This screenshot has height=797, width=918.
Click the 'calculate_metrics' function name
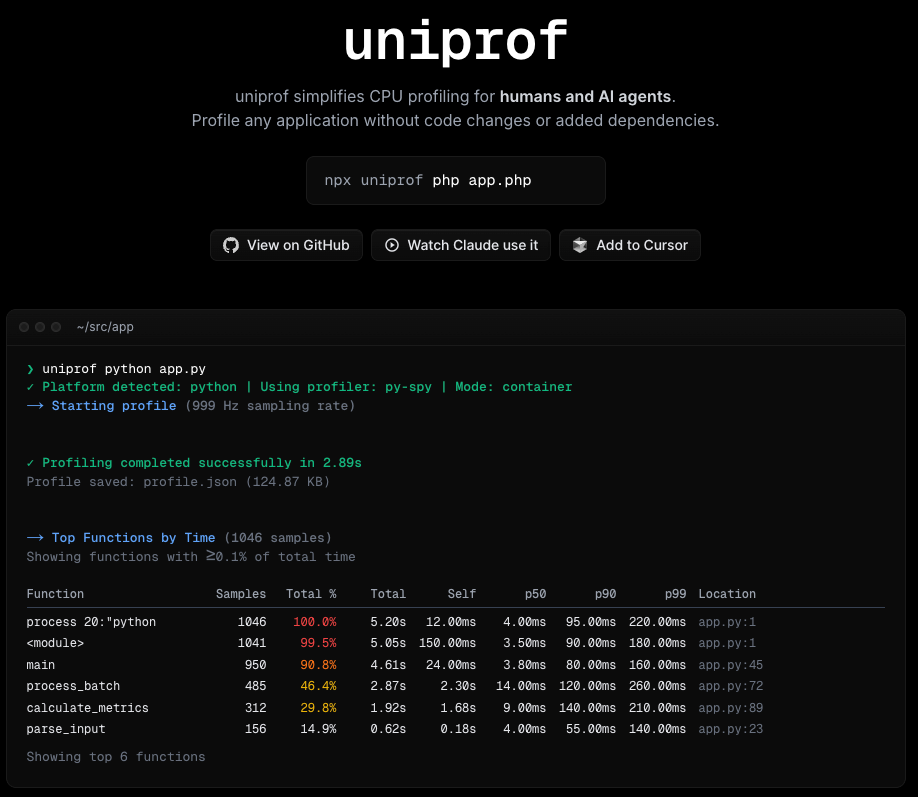point(87,707)
